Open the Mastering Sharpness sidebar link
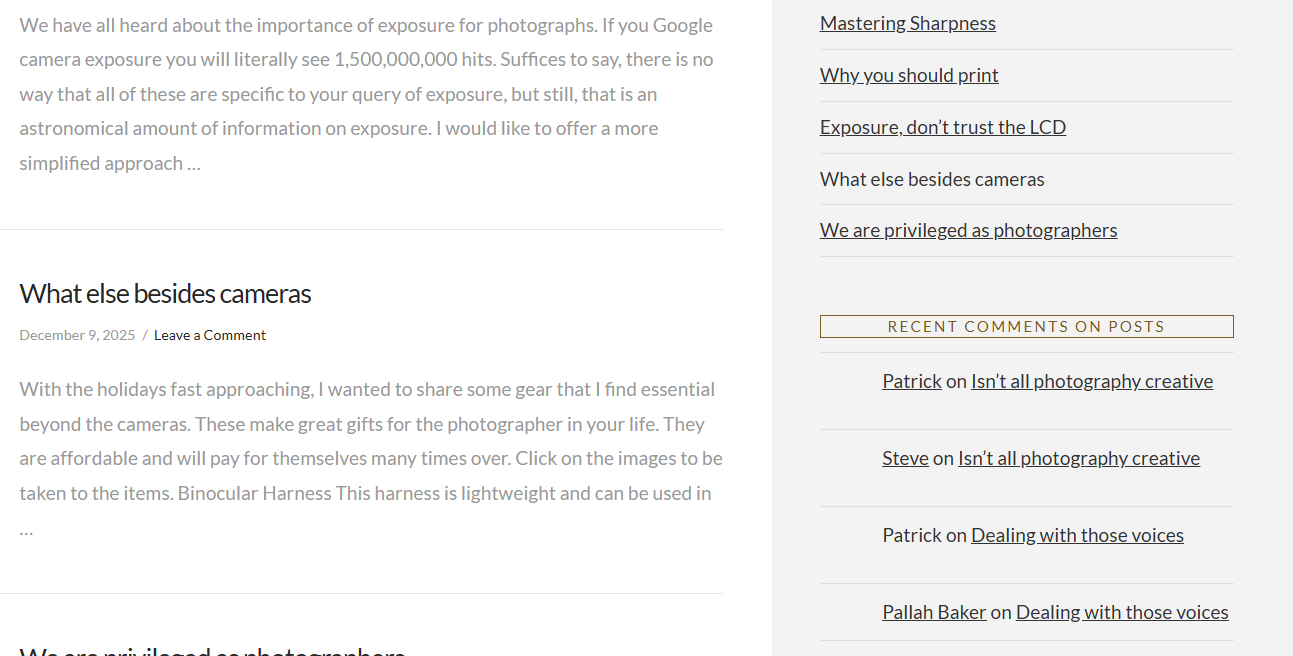 [x=907, y=23]
